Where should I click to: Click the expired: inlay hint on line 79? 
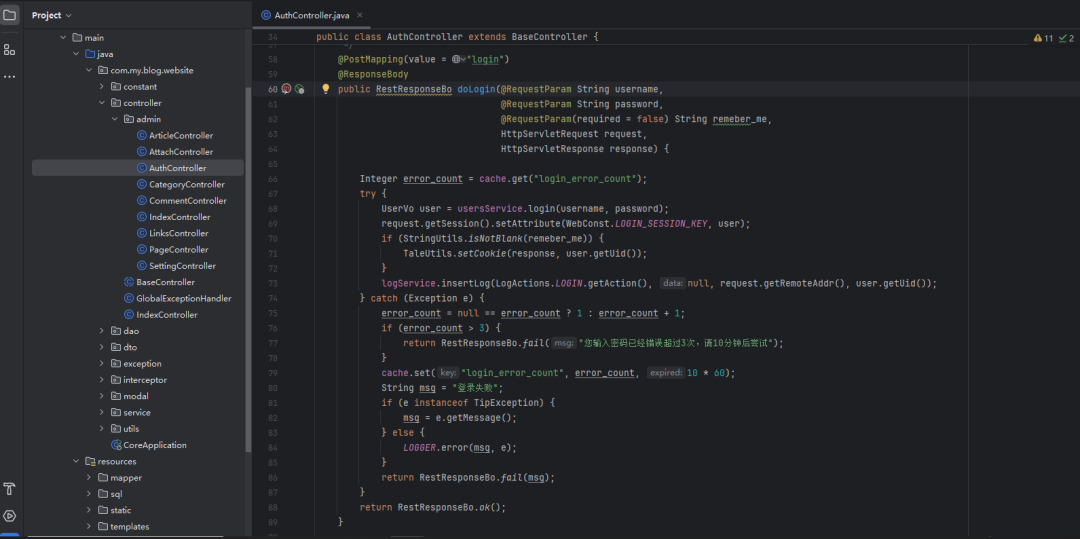665,373
